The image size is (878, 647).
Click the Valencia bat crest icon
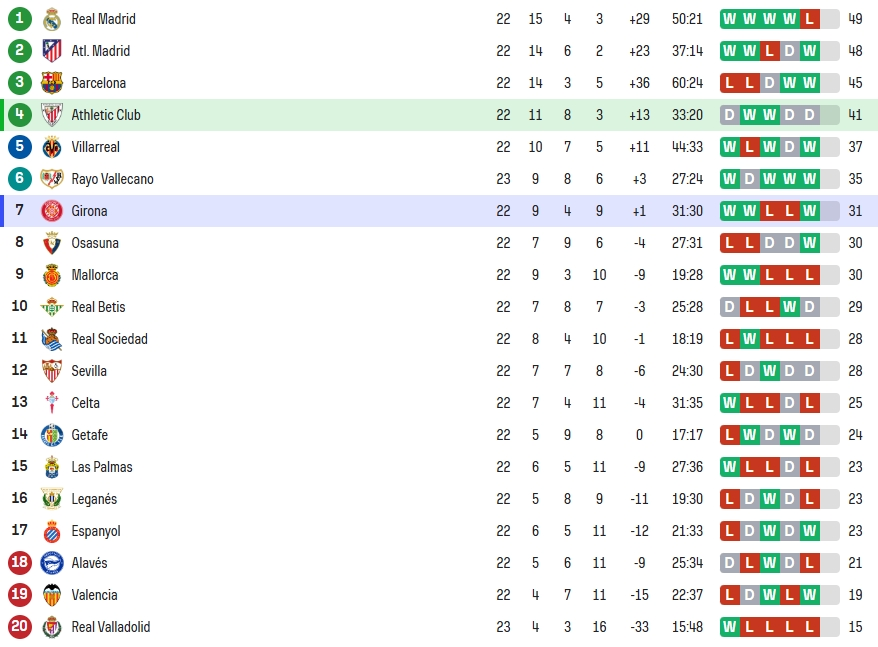[52, 595]
